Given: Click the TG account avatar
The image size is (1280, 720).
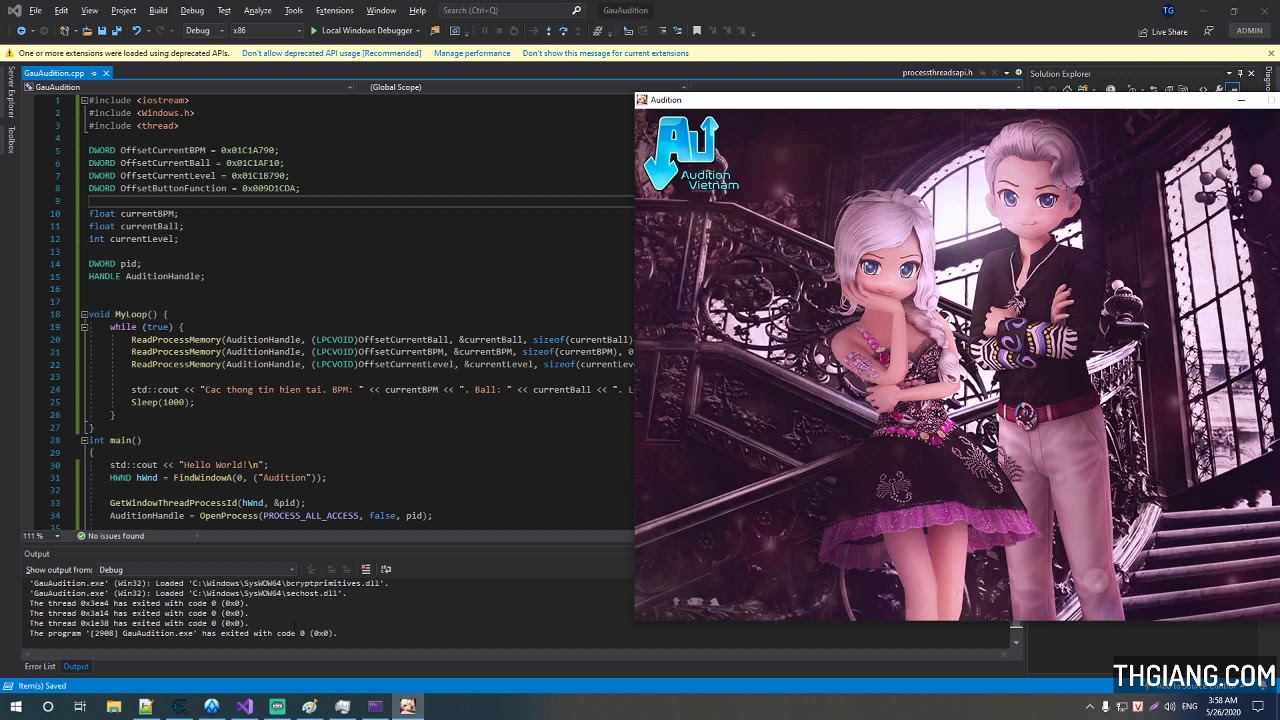Looking at the screenshot, I should 1168,10.
